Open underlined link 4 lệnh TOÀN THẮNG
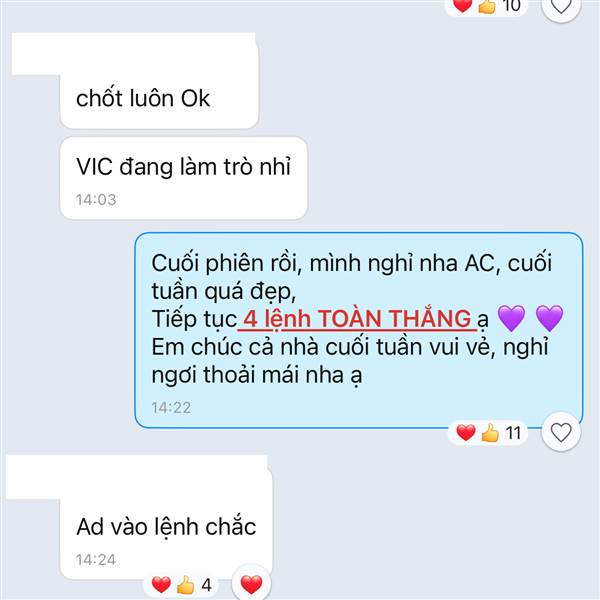 coord(357,319)
